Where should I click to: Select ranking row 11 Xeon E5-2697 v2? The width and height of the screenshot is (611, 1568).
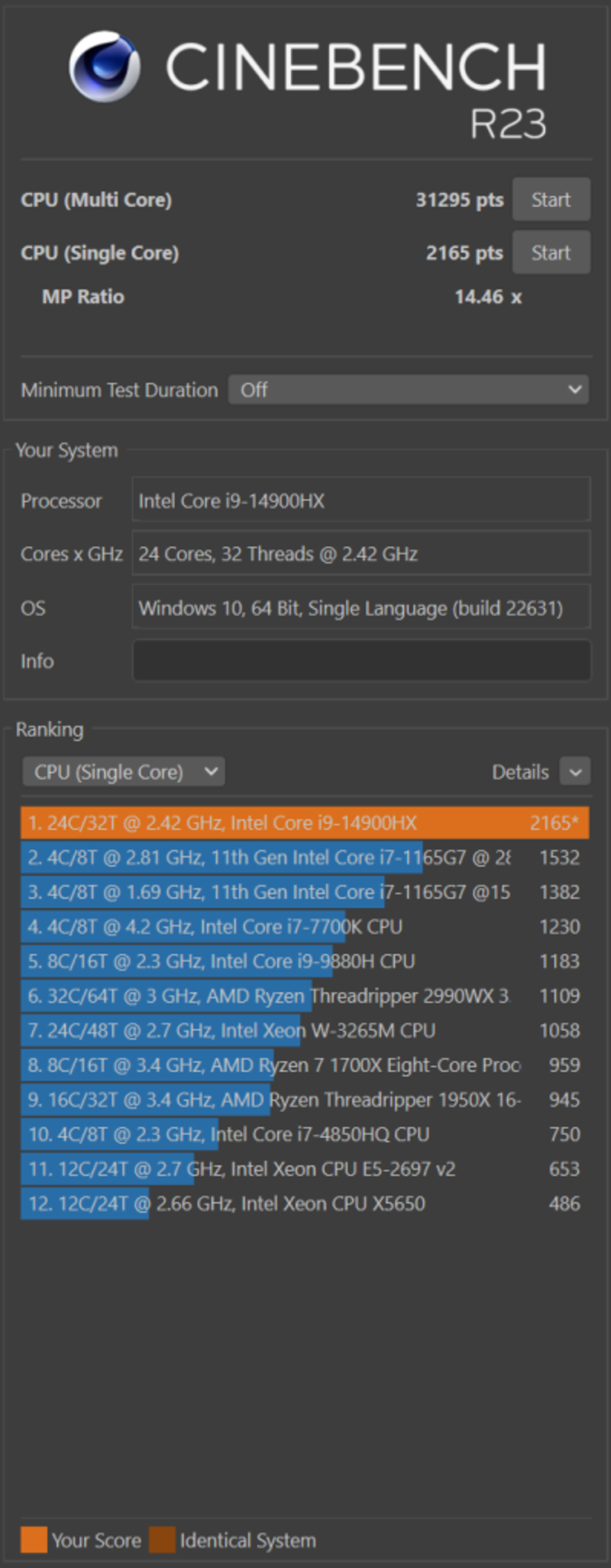[x=305, y=1169]
